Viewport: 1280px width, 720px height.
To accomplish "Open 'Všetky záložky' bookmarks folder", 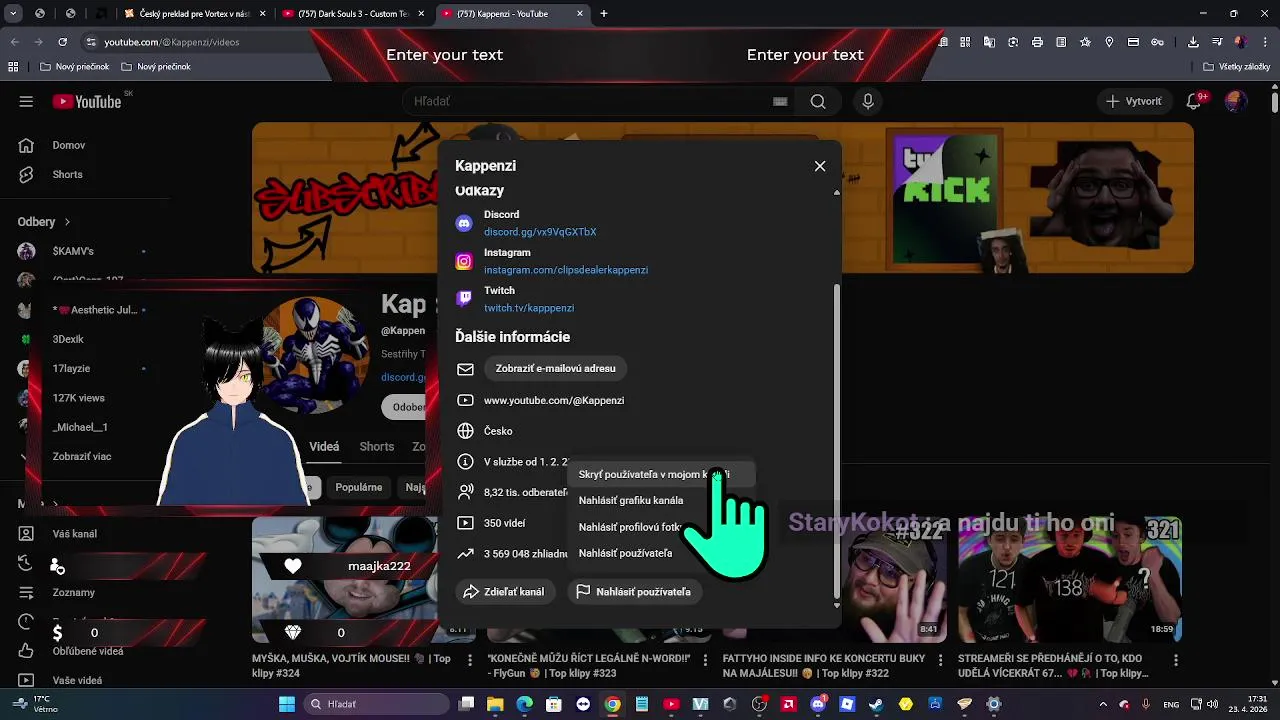I will pyautogui.click(x=1236, y=67).
